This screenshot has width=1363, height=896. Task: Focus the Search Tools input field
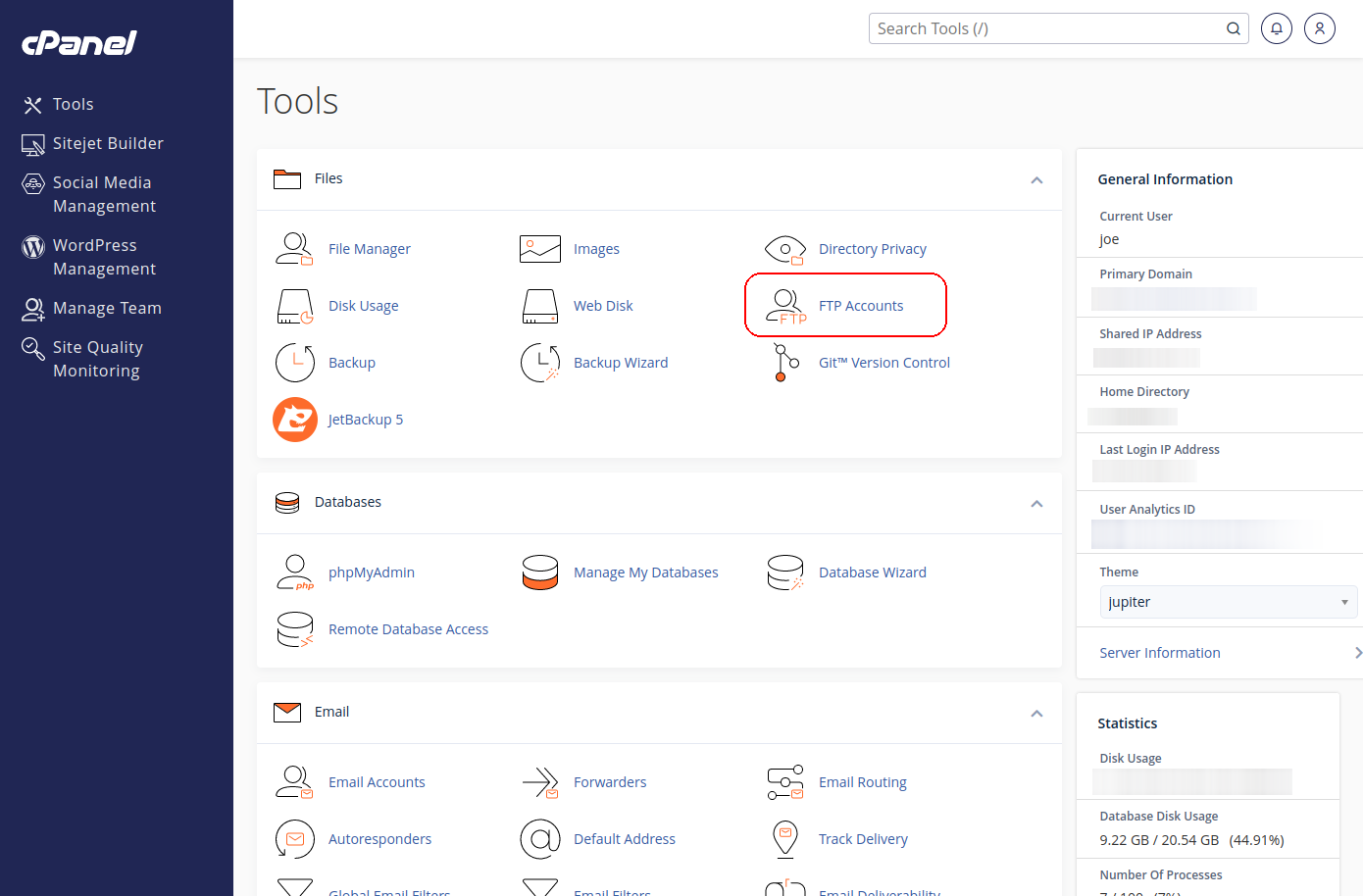1044,28
